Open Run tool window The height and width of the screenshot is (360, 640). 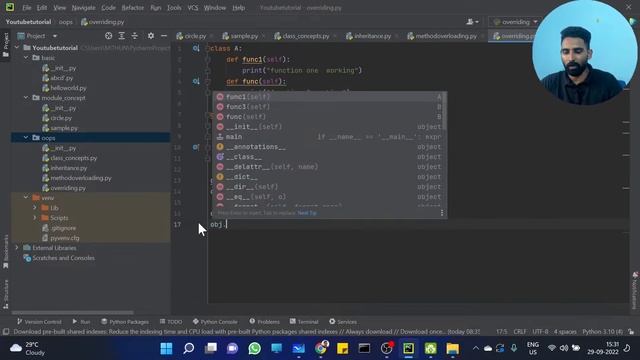(81, 322)
